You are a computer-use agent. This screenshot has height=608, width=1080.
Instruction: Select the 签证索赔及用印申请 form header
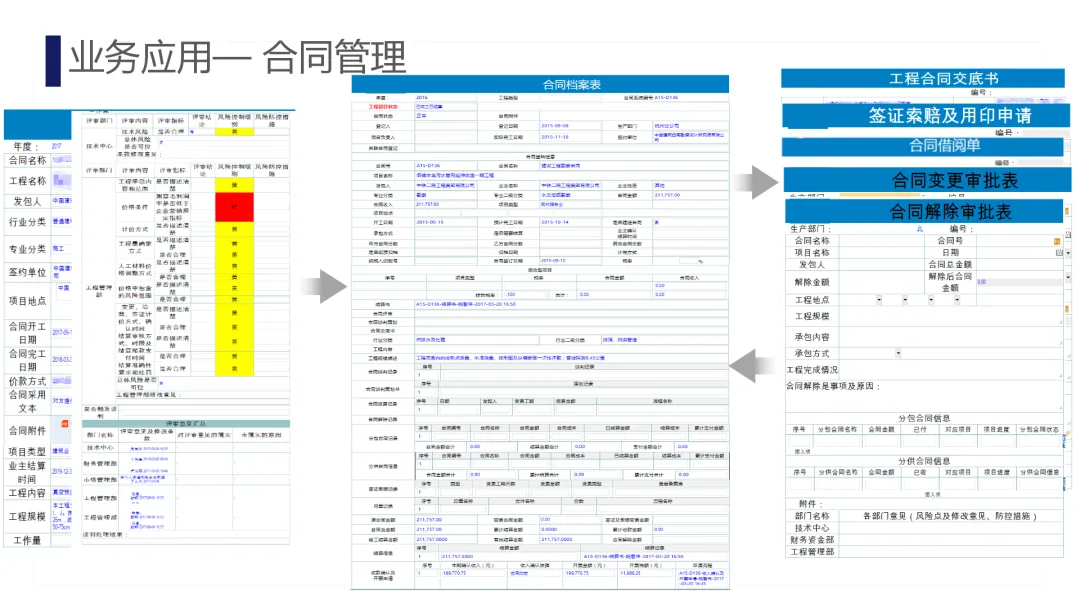(x=926, y=115)
